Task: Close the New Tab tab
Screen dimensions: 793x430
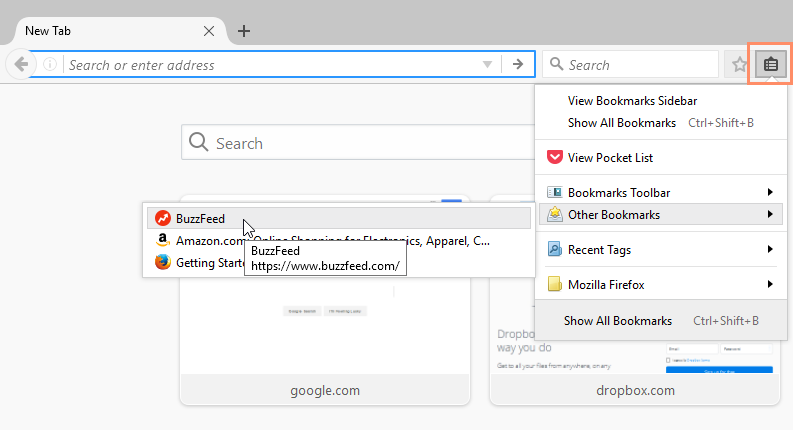Action: point(208,31)
